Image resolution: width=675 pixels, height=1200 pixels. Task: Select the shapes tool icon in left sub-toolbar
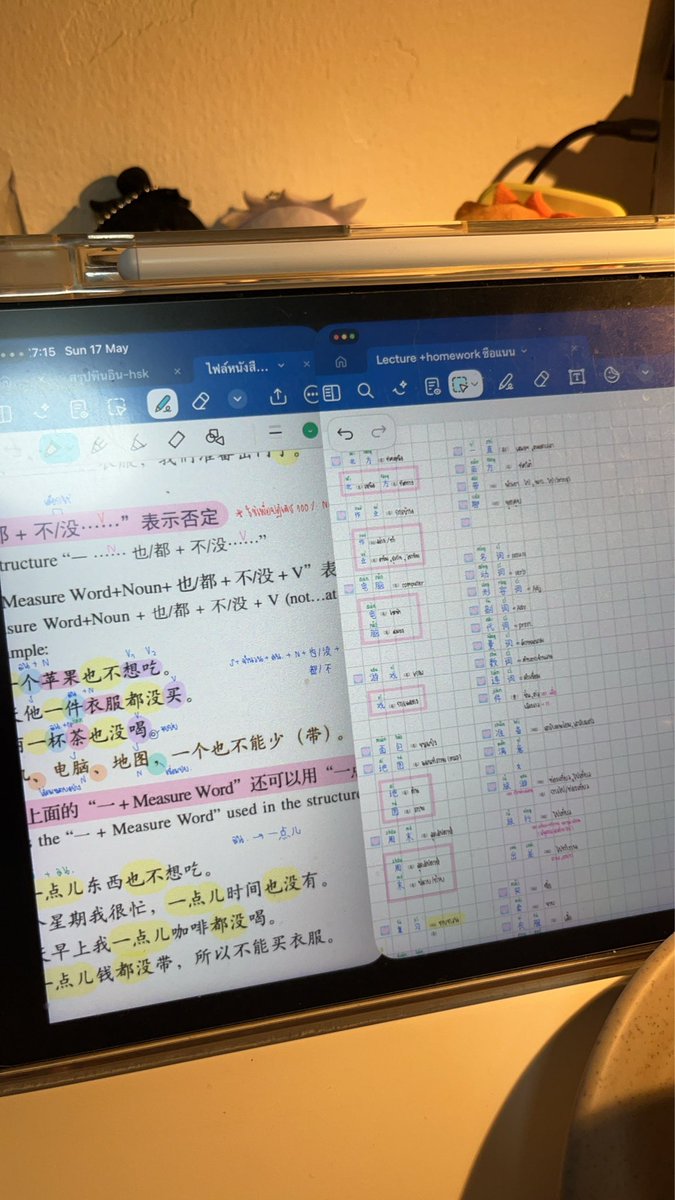214,437
